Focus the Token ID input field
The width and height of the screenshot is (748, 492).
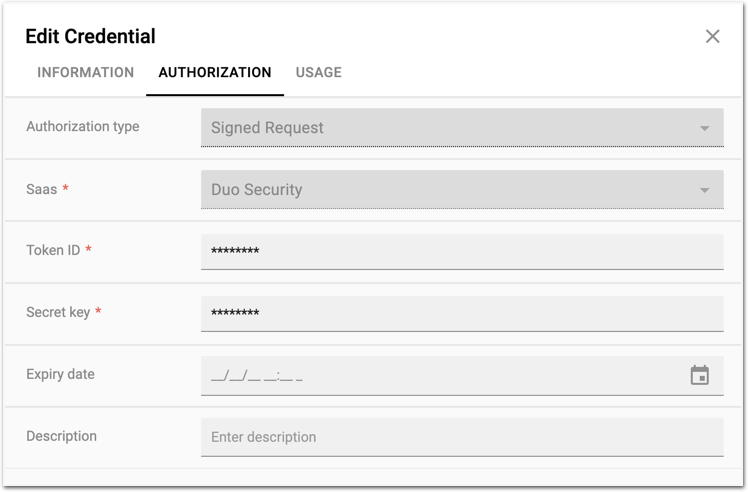click(x=461, y=252)
